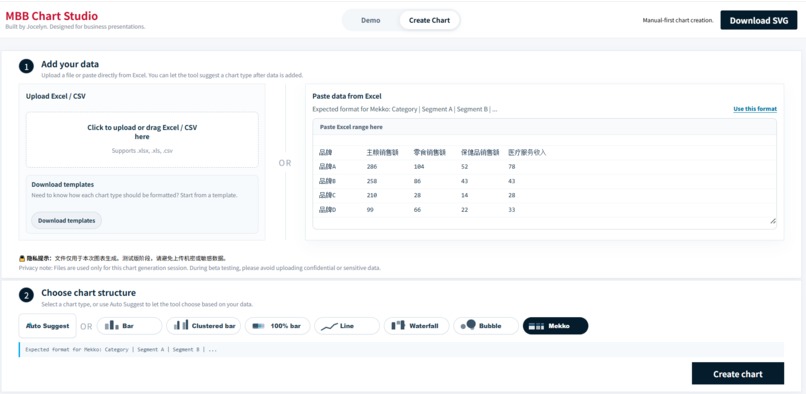Click the Auto Suggest button
This screenshot has height=394, width=806.
point(47,326)
